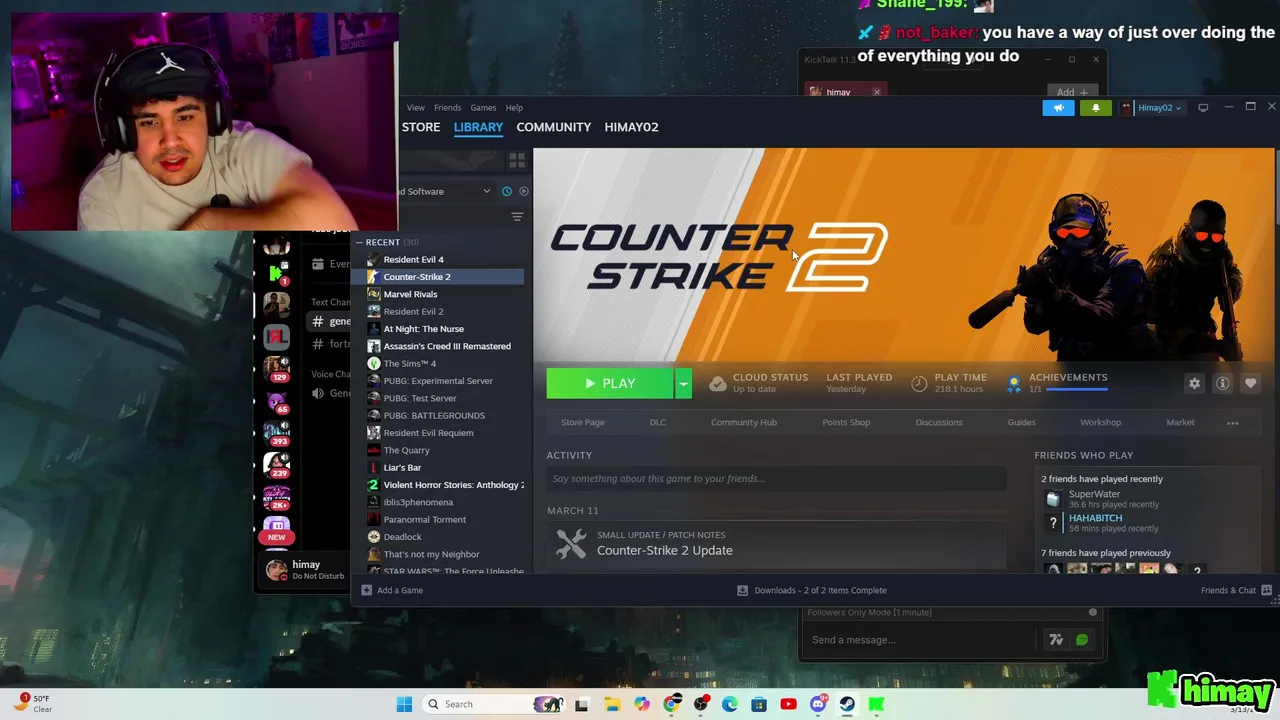Screen dimensions: 1280x720
Task: Open the Market link
Action: pyautogui.click(x=1180, y=422)
